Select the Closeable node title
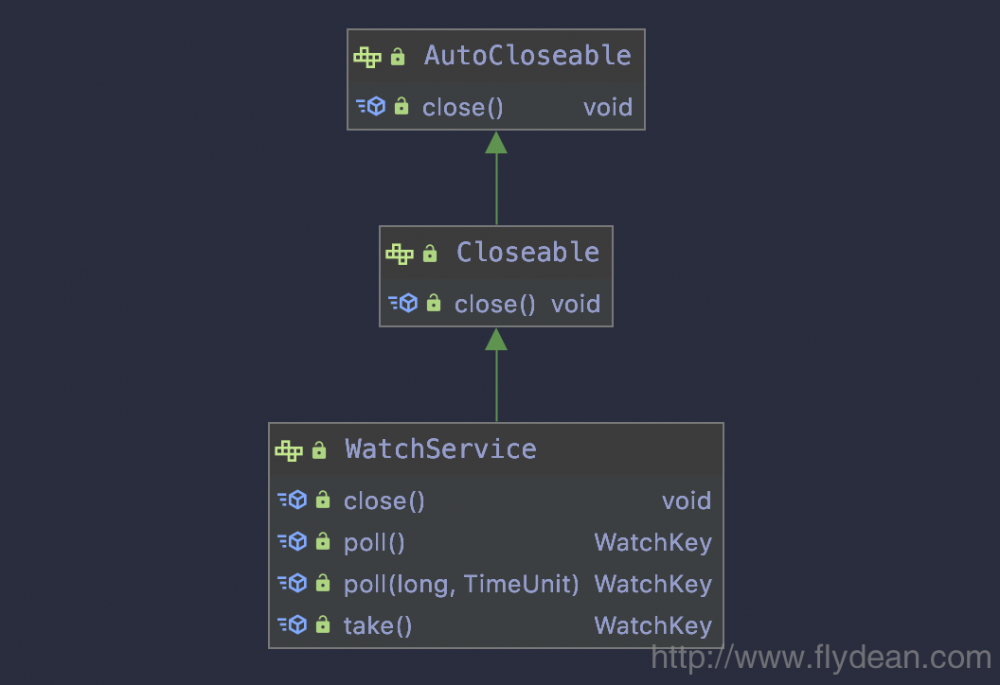The image size is (1000, 685). [x=528, y=253]
